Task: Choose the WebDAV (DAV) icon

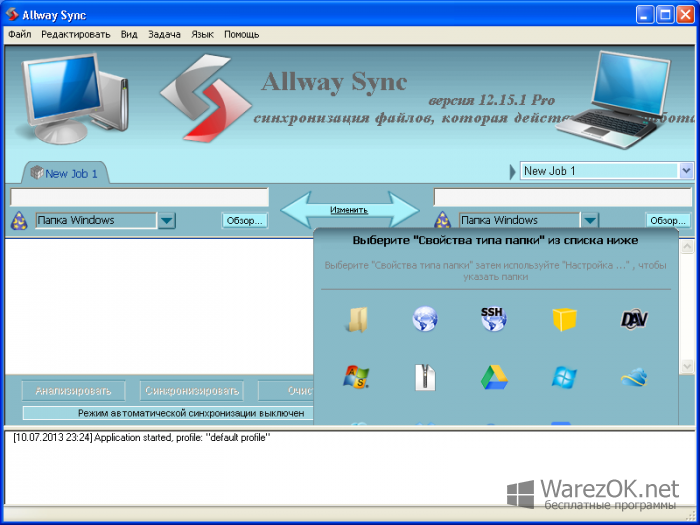Action: [x=634, y=319]
